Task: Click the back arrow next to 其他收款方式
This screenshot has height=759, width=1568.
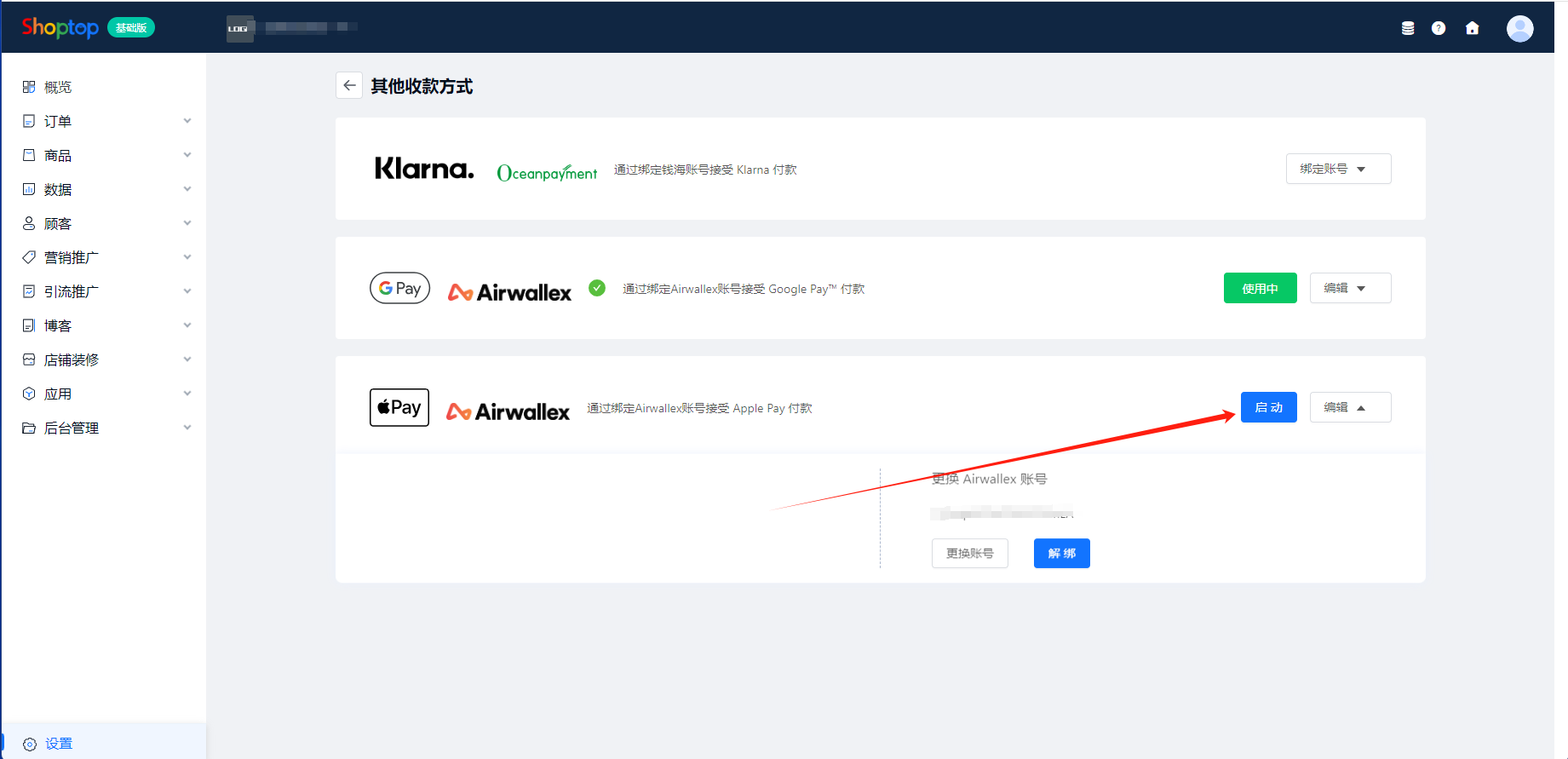Action: click(x=349, y=85)
